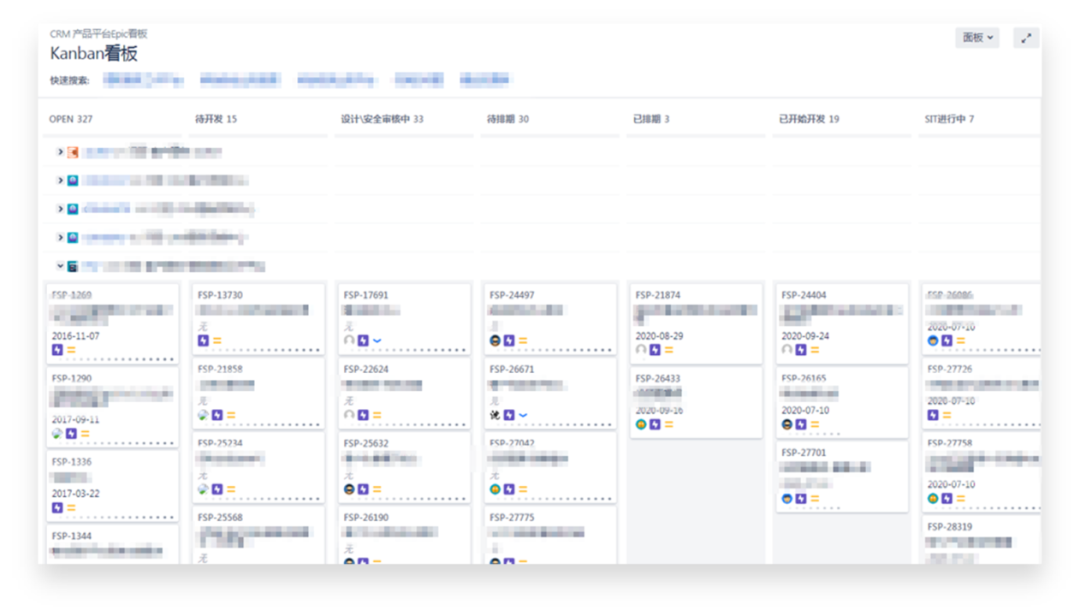
Task: Click the Epic type icon on FSP-27726
Action: point(933,415)
